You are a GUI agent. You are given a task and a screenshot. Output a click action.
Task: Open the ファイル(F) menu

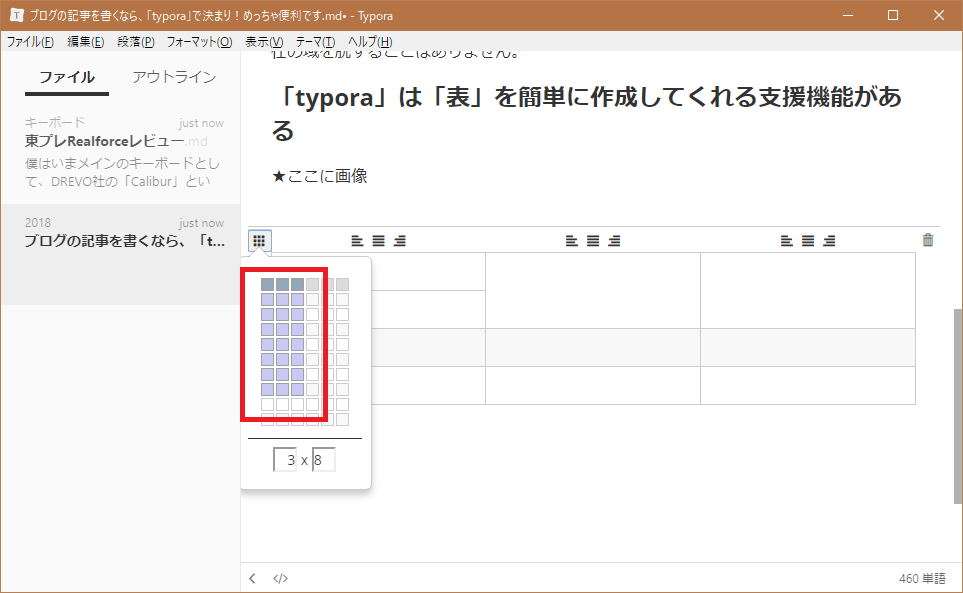(x=30, y=41)
